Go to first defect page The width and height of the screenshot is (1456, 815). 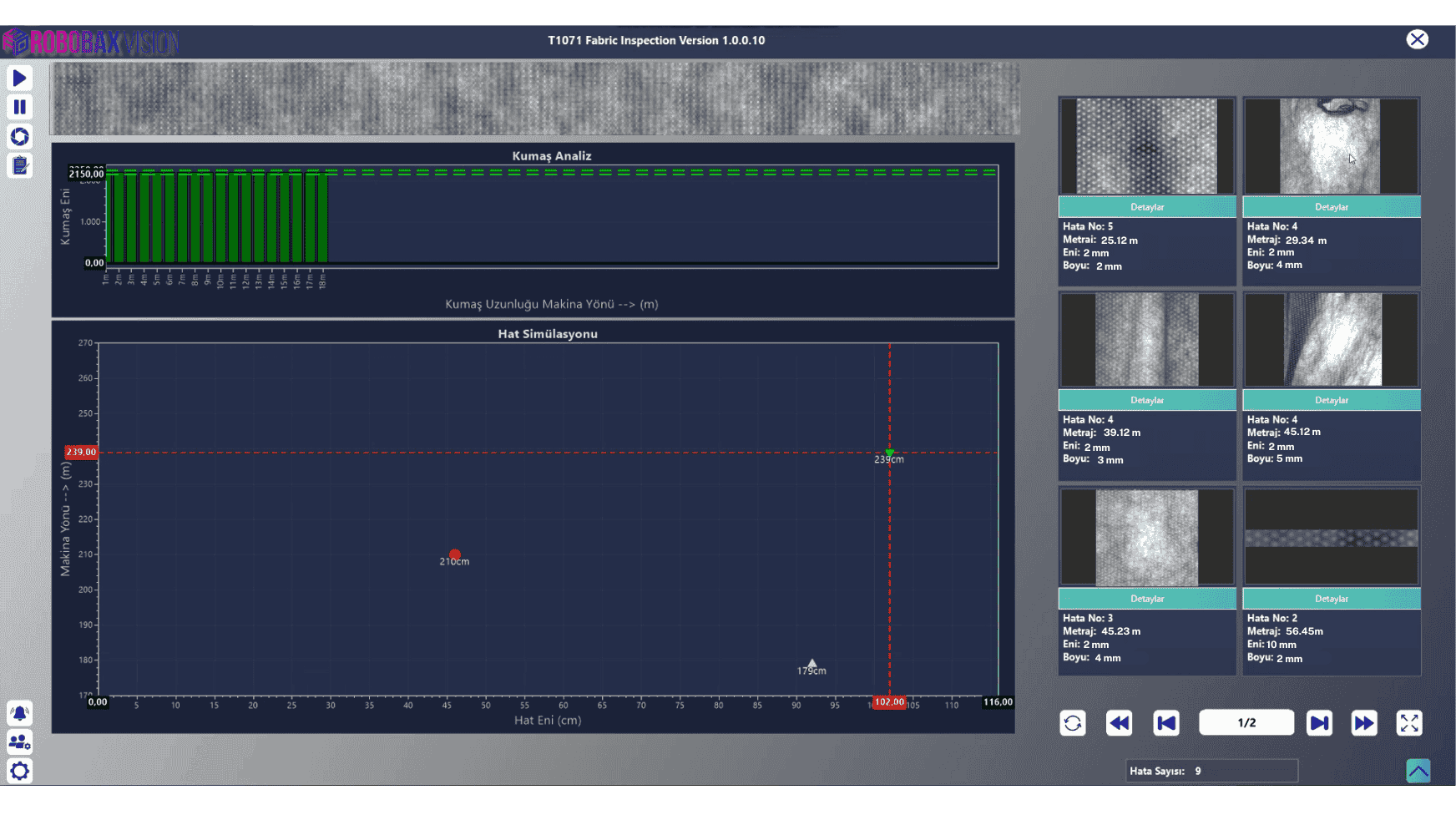pos(1166,723)
